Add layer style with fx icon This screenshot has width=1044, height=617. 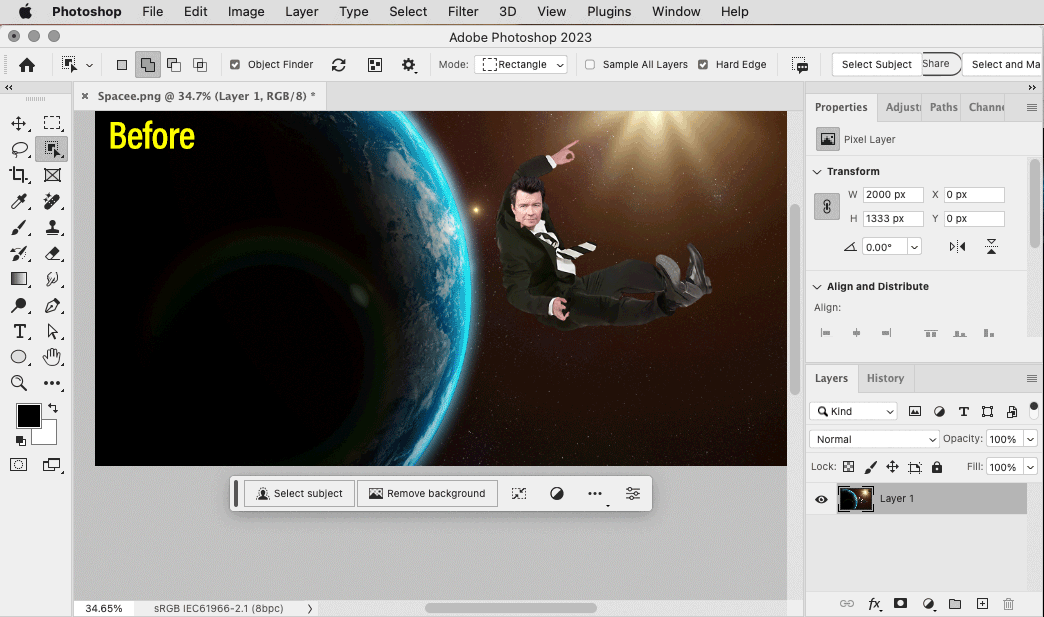pyautogui.click(x=874, y=604)
